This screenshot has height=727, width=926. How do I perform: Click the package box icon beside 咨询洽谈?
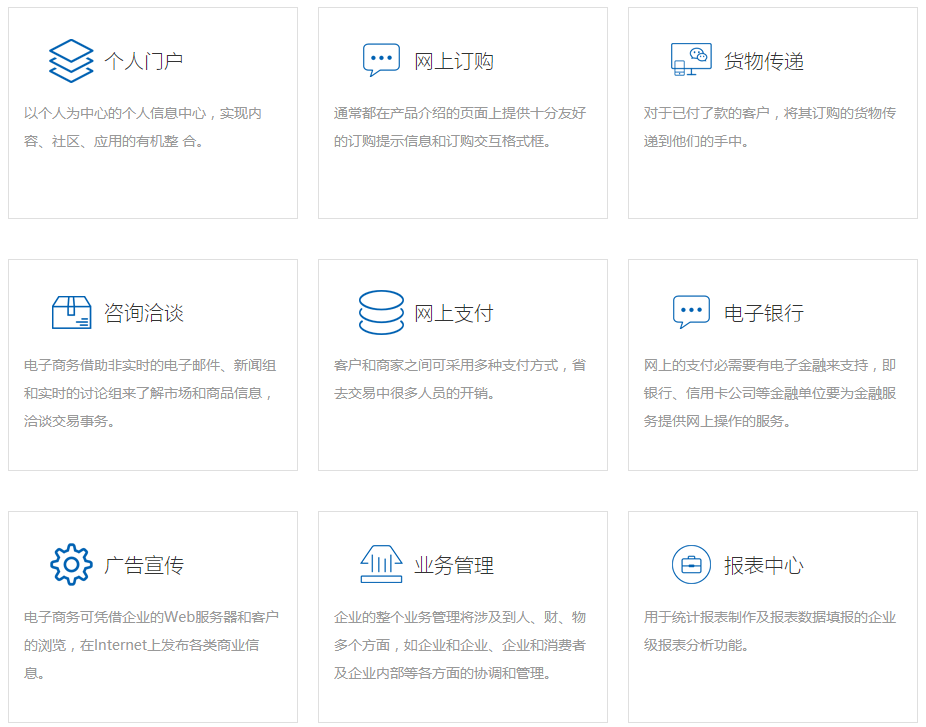pyautogui.click(x=71, y=313)
